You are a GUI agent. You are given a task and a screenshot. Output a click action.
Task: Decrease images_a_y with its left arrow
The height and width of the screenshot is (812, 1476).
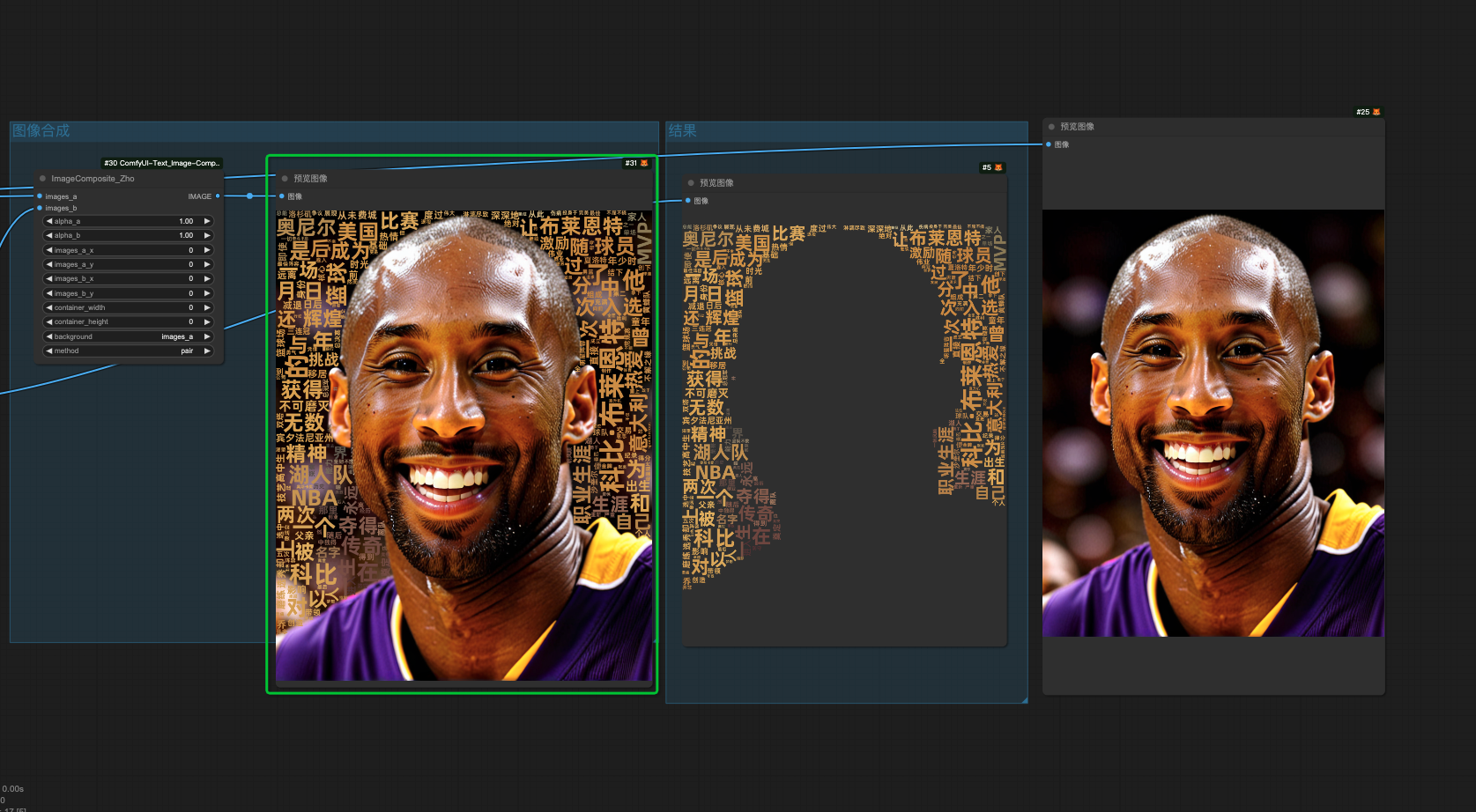49,264
